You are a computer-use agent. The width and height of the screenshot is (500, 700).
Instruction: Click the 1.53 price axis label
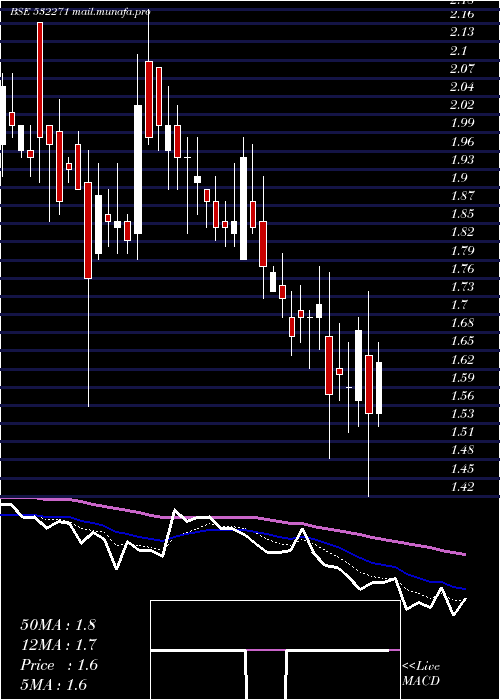coord(462,414)
